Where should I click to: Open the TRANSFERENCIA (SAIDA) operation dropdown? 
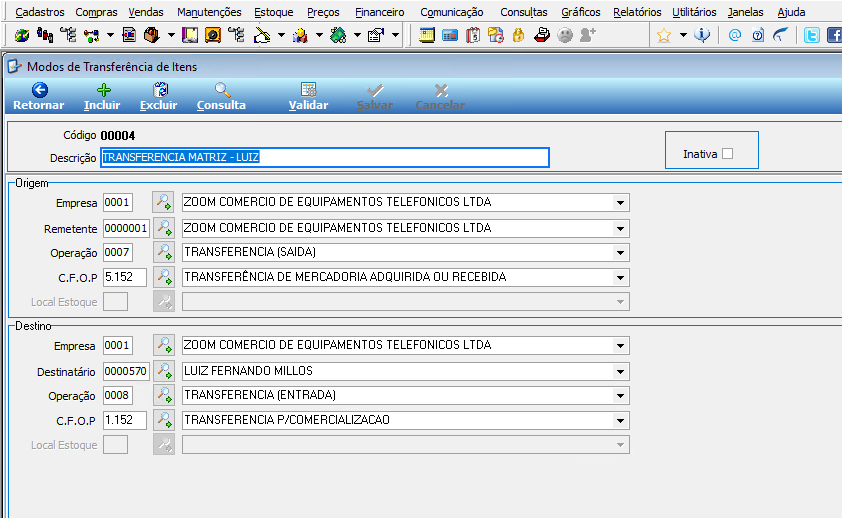pos(620,253)
